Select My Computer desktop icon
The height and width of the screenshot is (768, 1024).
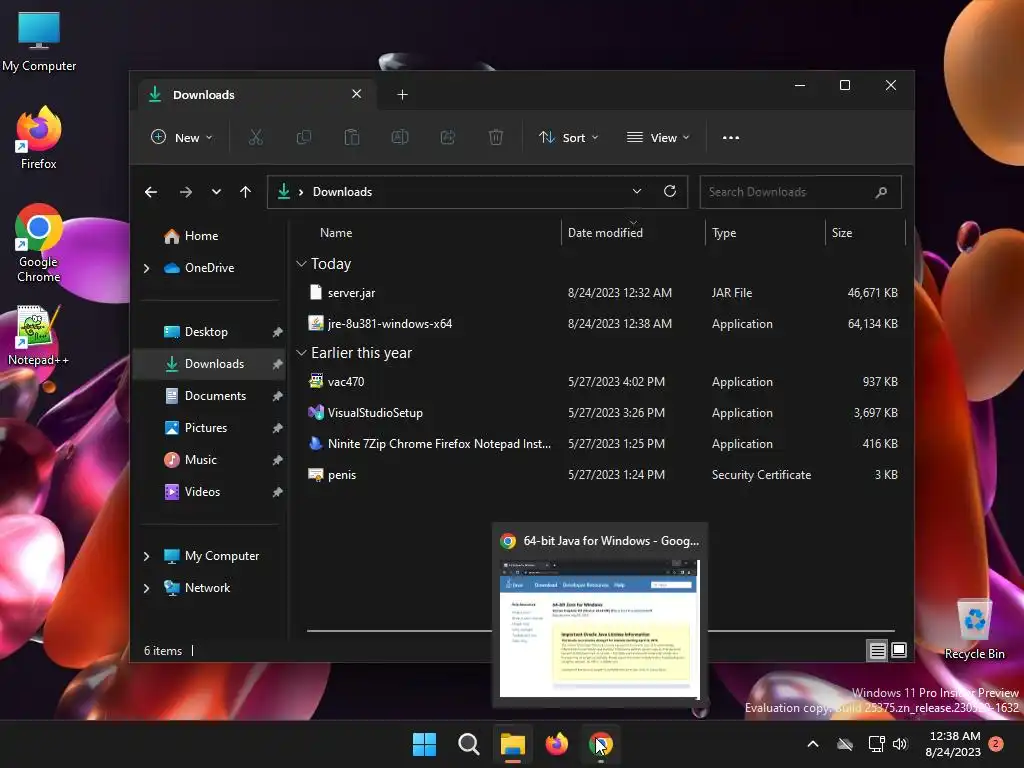[x=39, y=41]
